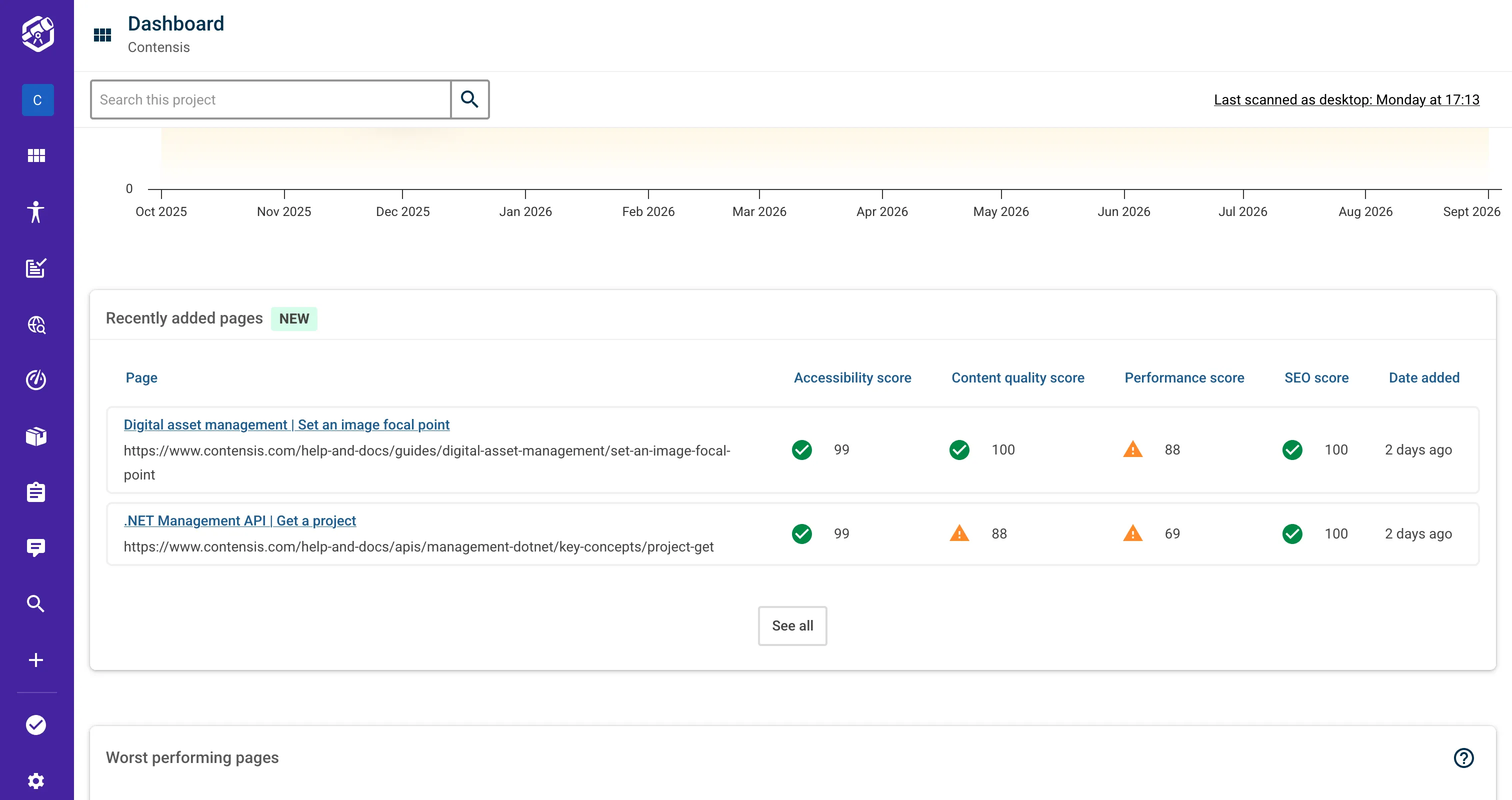Click the dashboard grid icon beside title
1512x800 pixels.
pyautogui.click(x=102, y=35)
